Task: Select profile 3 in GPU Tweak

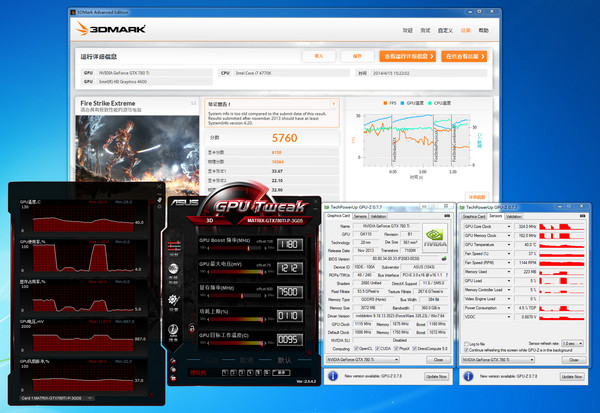Action: [241, 372]
